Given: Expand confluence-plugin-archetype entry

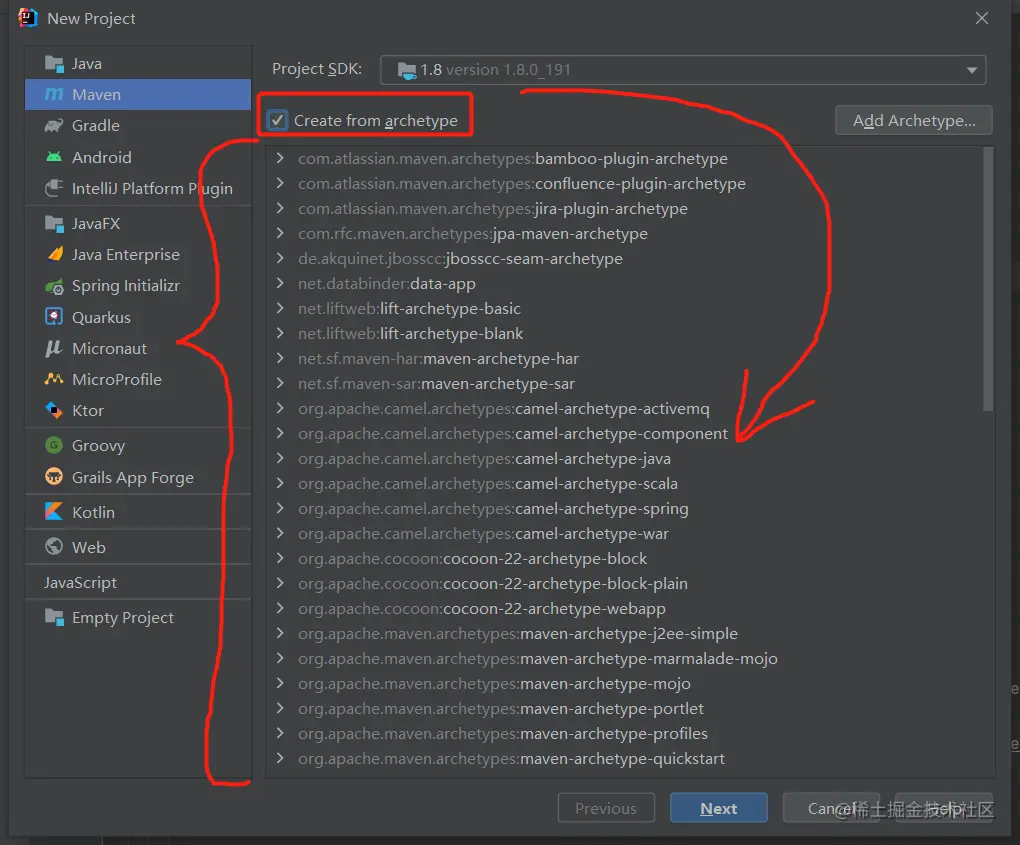Looking at the screenshot, I should 280,183.
